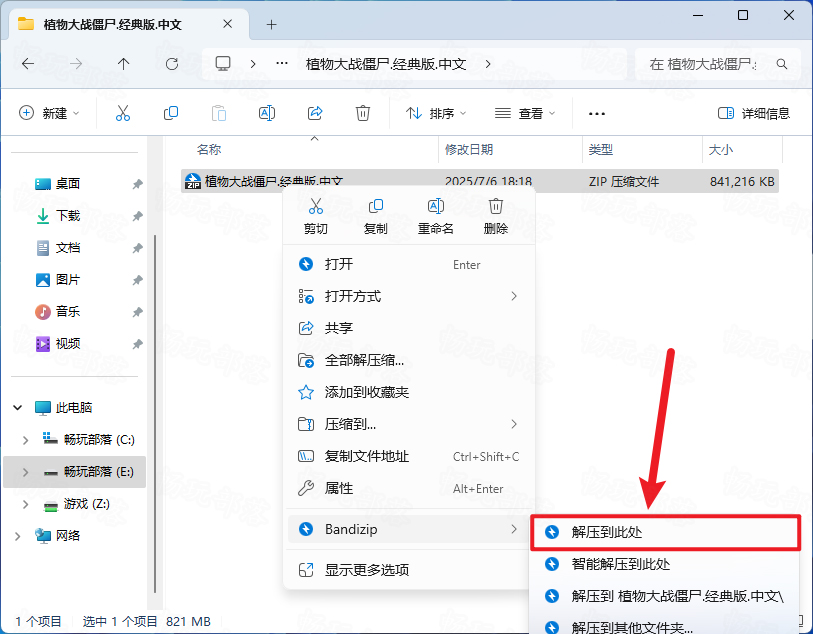The width and height of the screenshot is (813, 634).
Task: Expand the 畅玩部落 (C:) drive node
Action: (x=25, y=440)
